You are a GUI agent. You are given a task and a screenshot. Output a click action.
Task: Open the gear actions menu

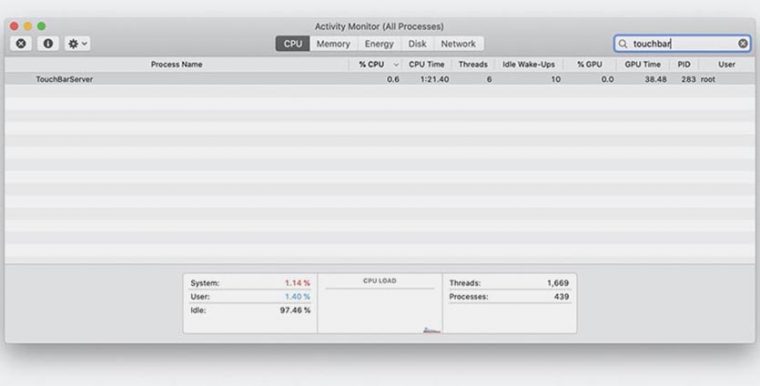78,44
